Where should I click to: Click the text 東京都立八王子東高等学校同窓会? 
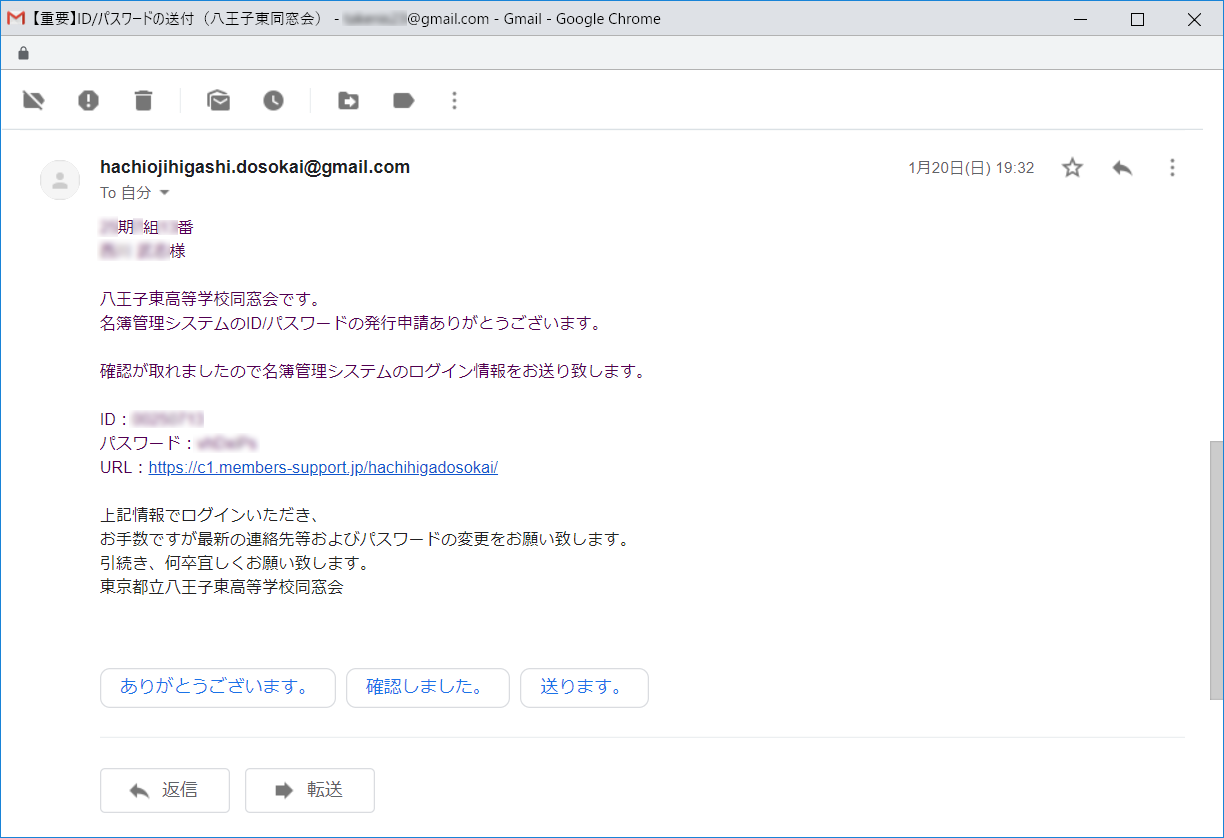point(222,587)
